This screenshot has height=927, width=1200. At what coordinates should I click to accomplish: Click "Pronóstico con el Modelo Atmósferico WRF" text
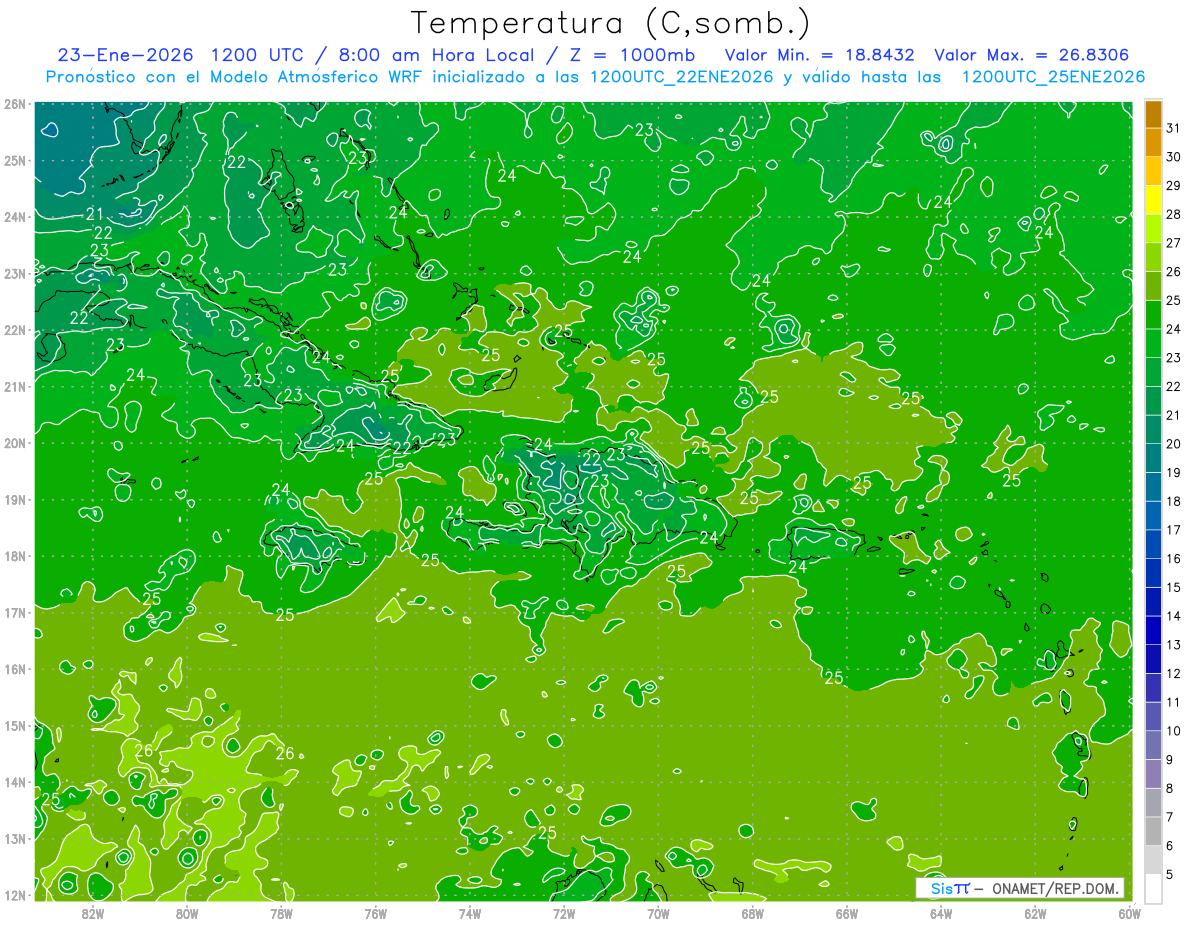[x=235, y=77]
